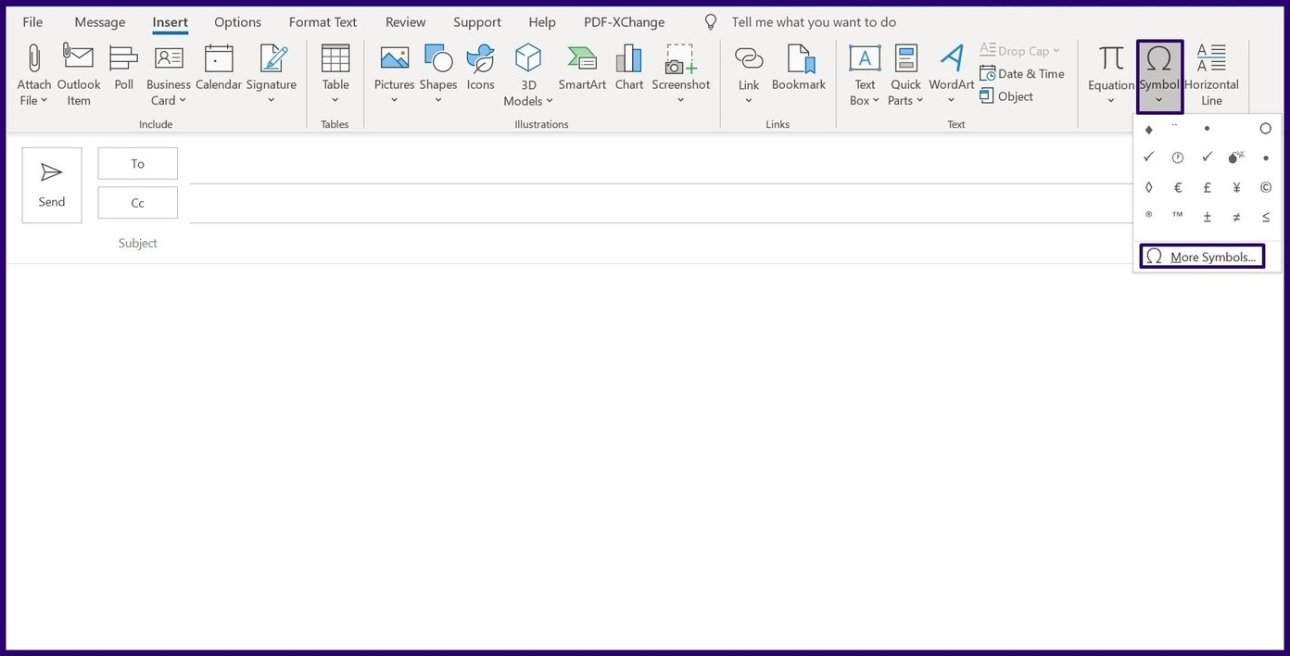Open the Review tab
The image size is (1290, 656).
click(405, 22)
